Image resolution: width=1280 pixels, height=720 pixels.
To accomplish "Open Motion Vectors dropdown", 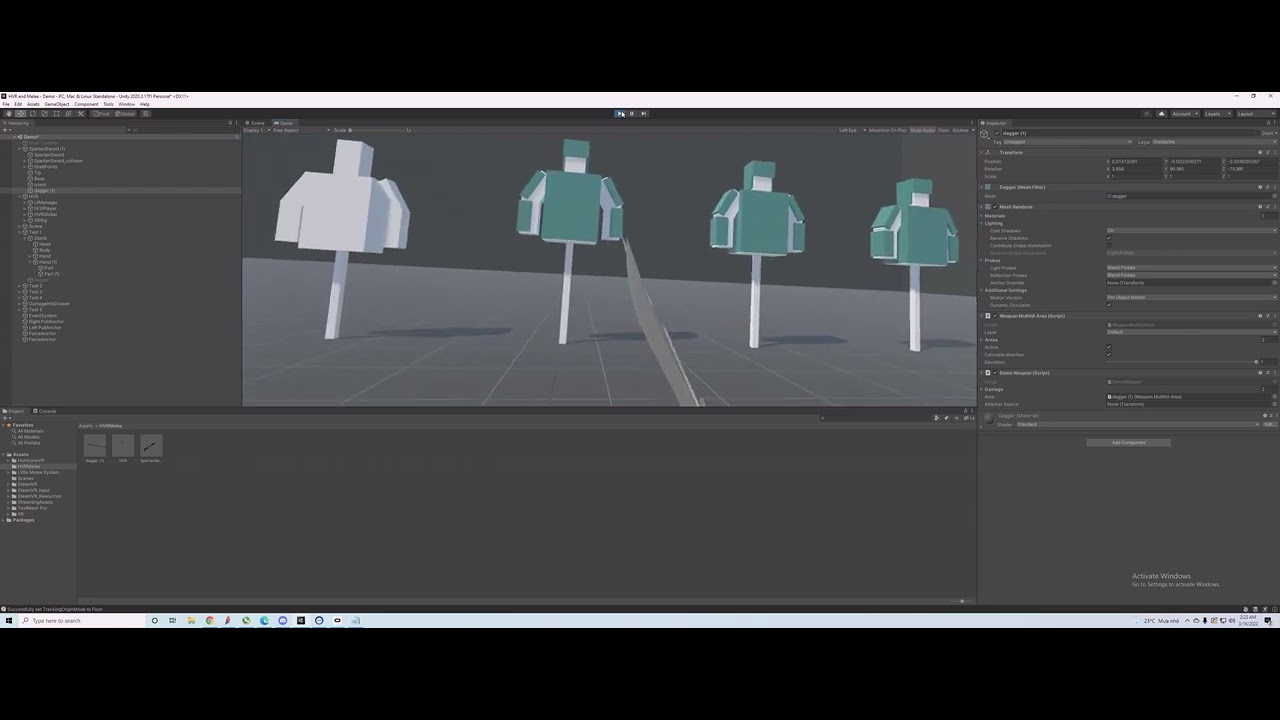I will tap(1191, 297).
